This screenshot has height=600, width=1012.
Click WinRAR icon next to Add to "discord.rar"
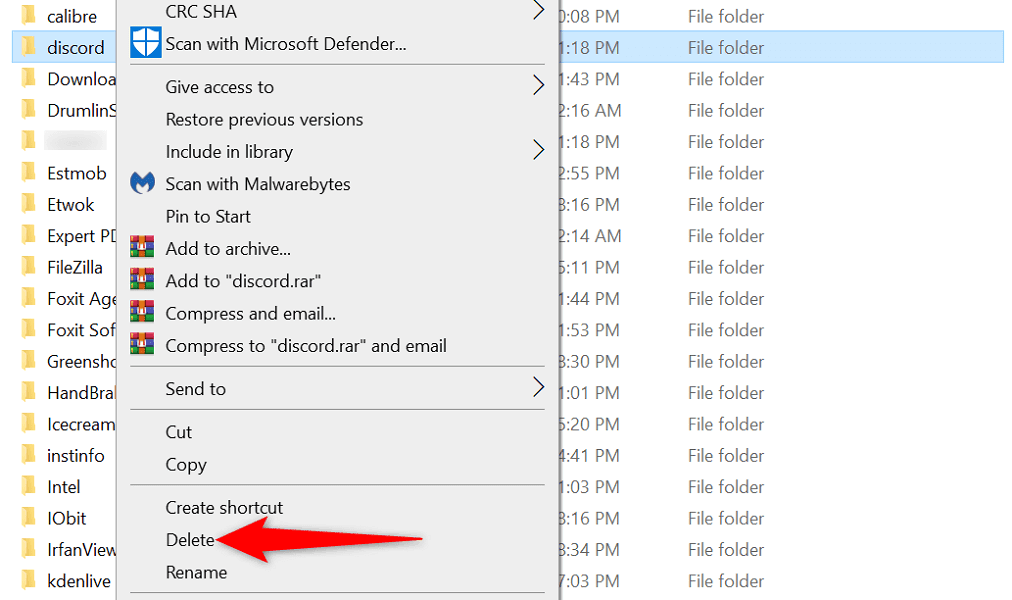(143, 281)
